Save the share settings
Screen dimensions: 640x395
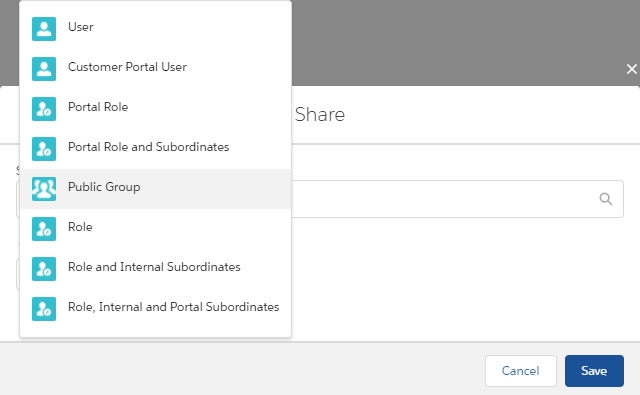594,371
